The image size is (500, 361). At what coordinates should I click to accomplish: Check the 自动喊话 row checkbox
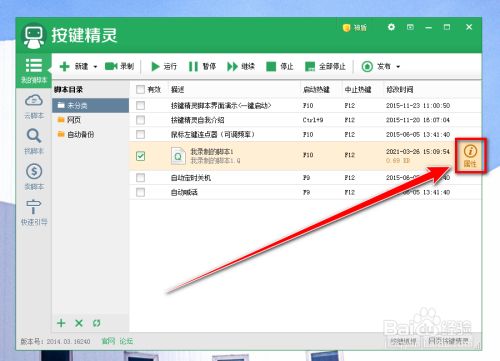[x=140, y=192]
